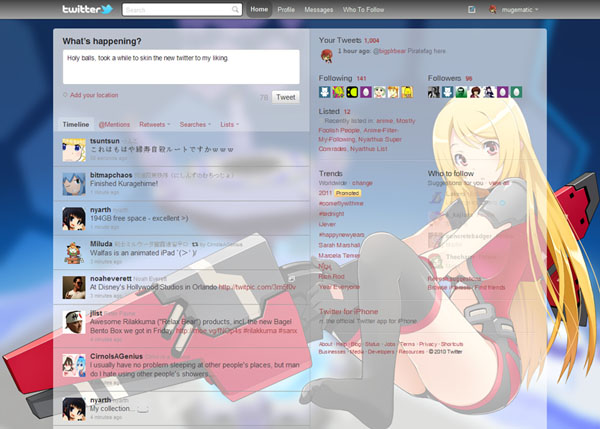Click jlist's avatar photo
This screenshot has width=600, height=429.
[74, 322]
